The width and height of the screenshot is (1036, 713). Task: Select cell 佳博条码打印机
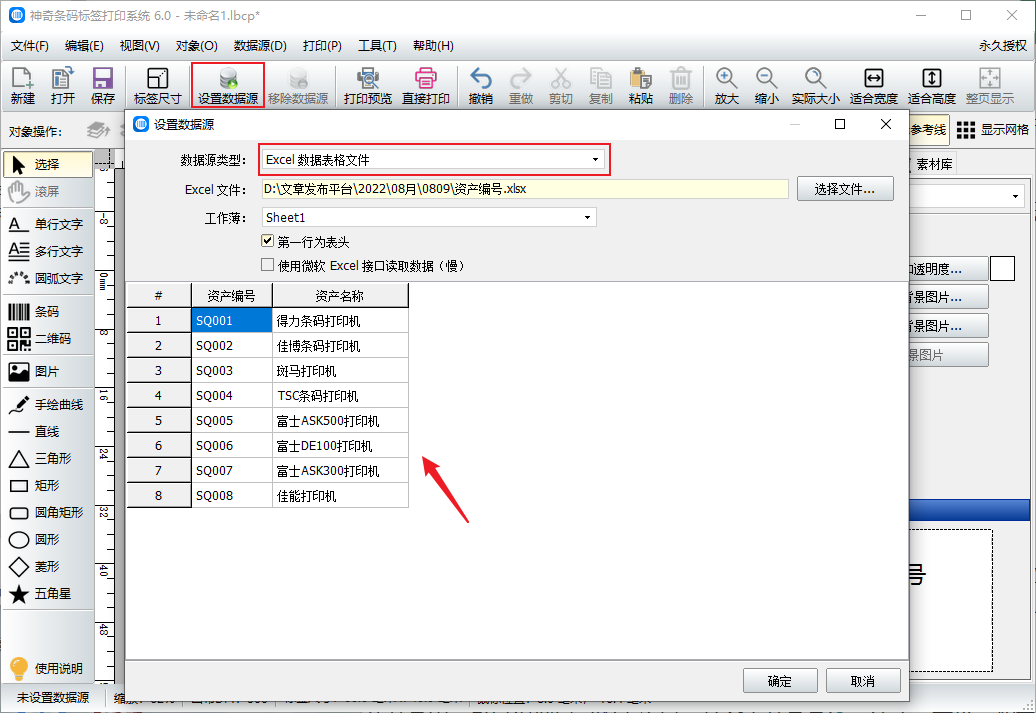click(340, 346)
